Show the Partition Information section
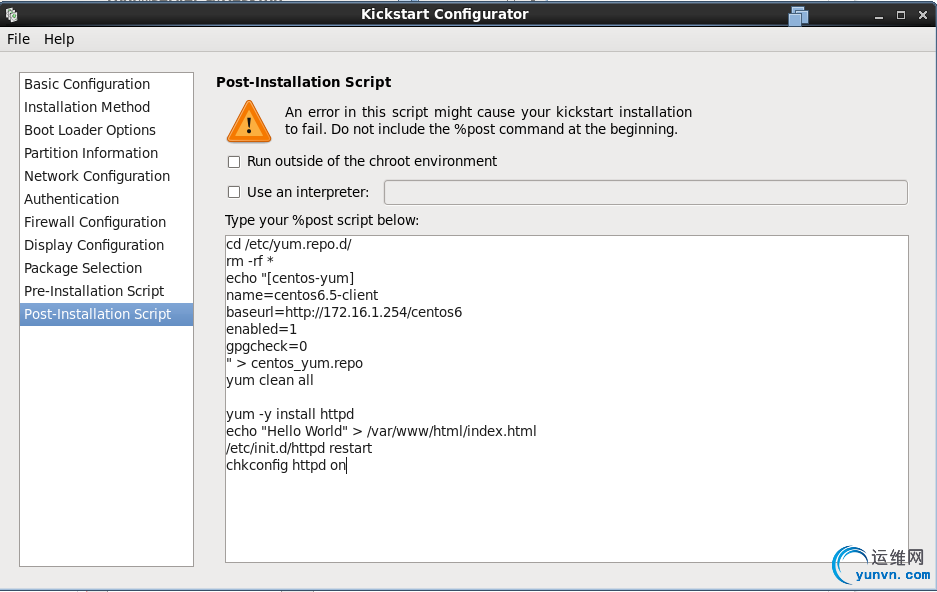 [91, 153]
